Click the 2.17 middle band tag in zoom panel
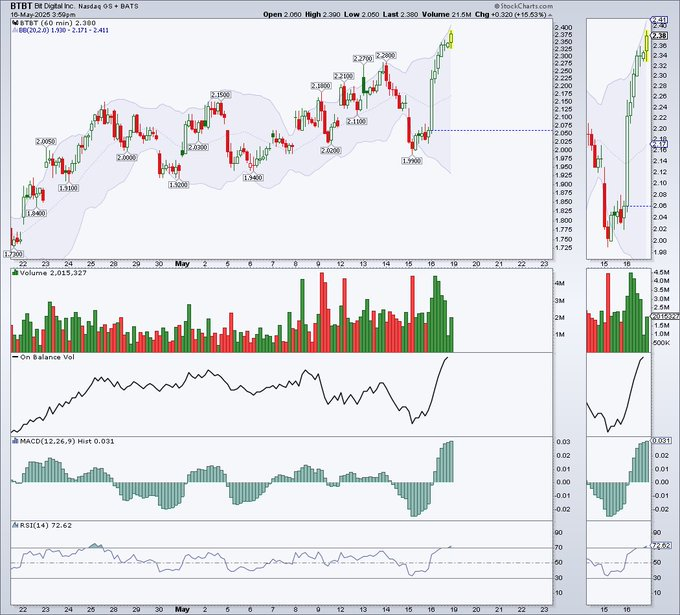 point(659,144)
